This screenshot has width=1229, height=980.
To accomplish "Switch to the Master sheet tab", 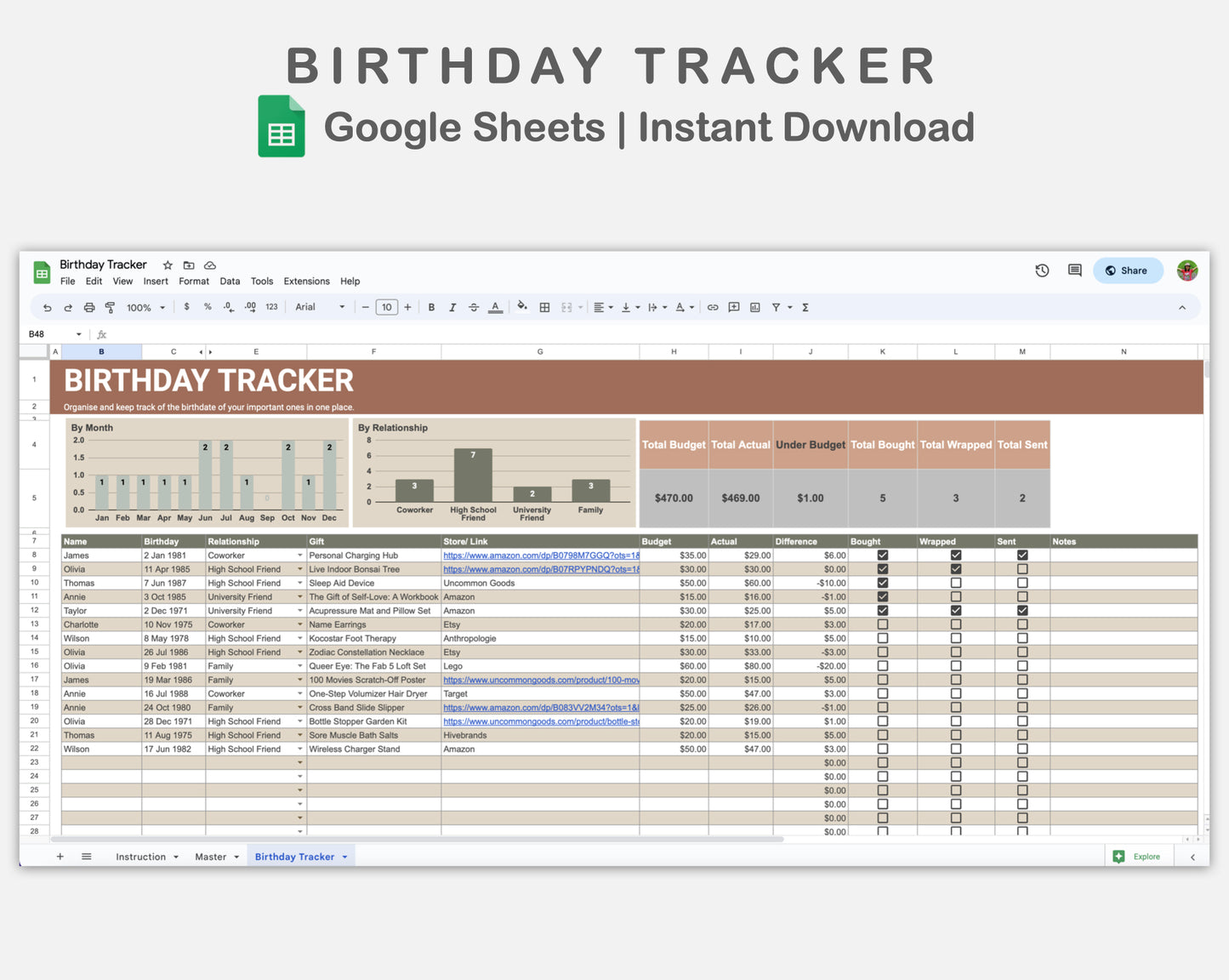I will [211, 856].
